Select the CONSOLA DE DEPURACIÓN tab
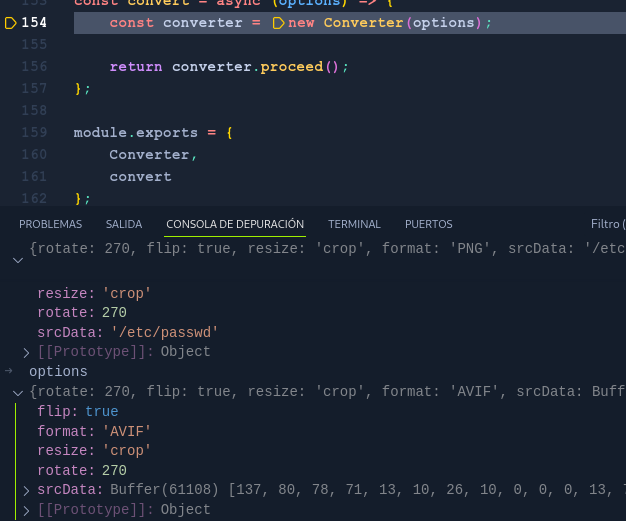The height and width of the screenshot is (521, 626). tap(235, 224)
